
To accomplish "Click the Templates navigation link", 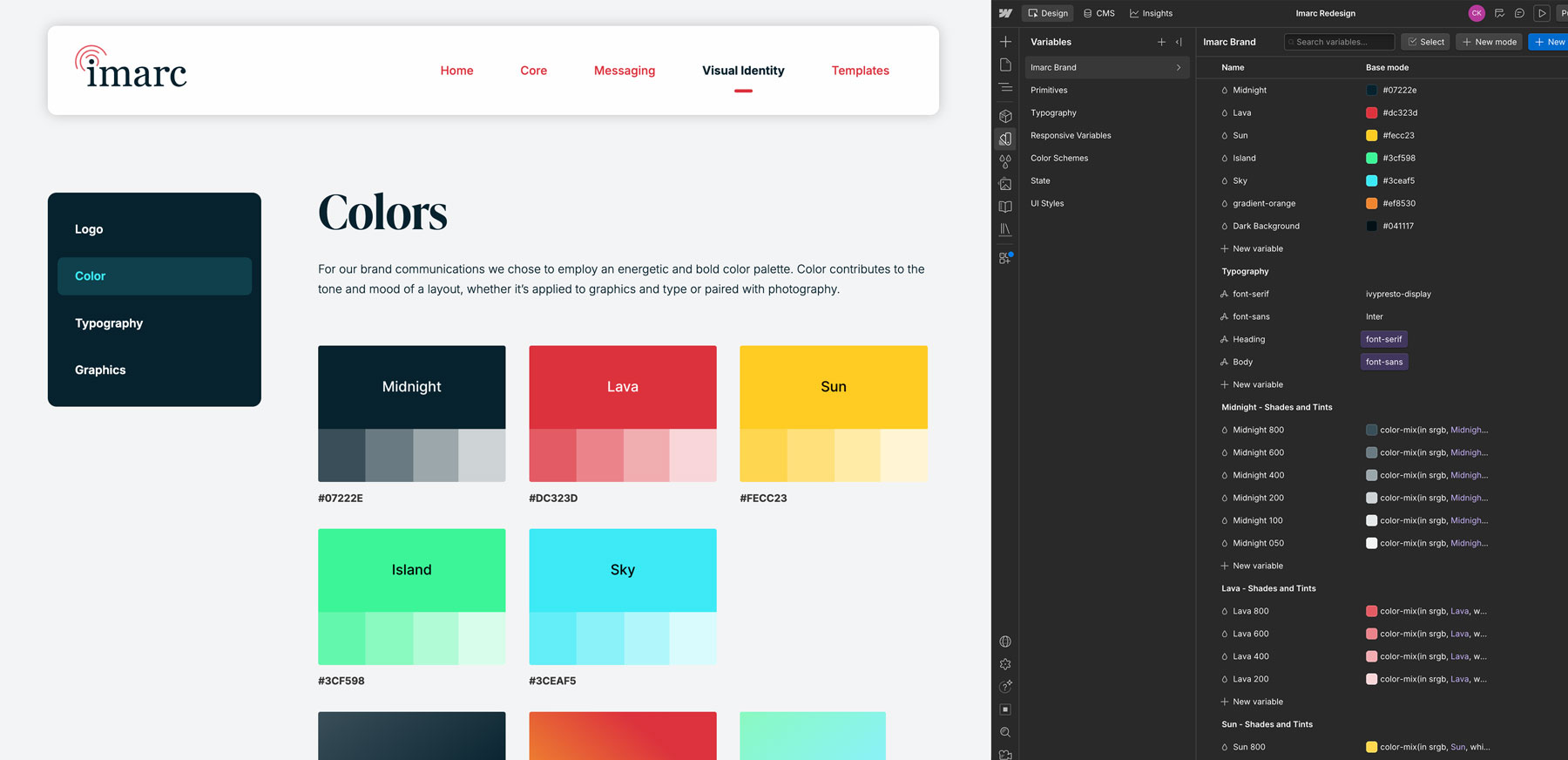I will [x=861, y=71].
